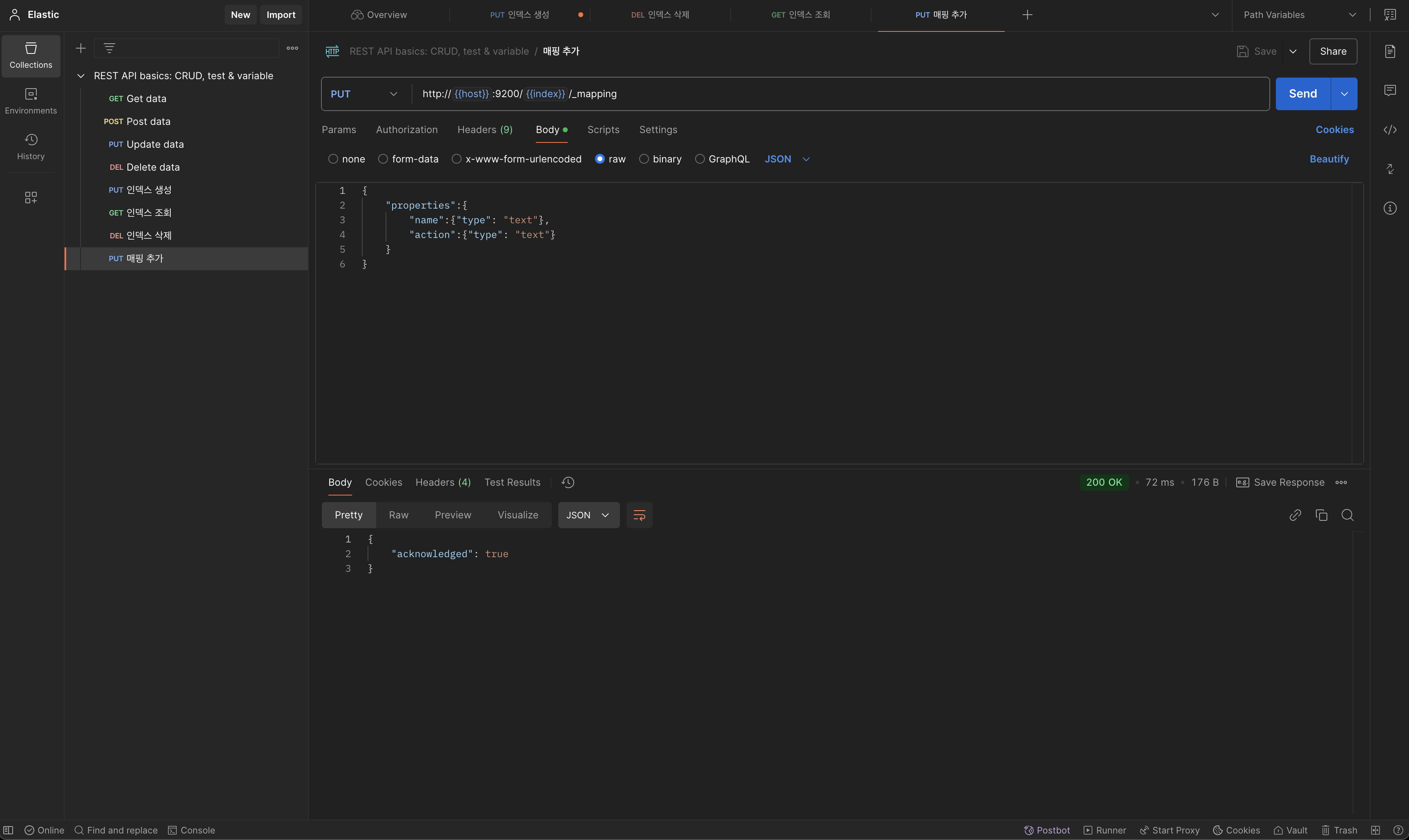The width and height of the screenshot is (1409, 840).
Task: Toggle response line wrap icon
Action: coord(639,515)
